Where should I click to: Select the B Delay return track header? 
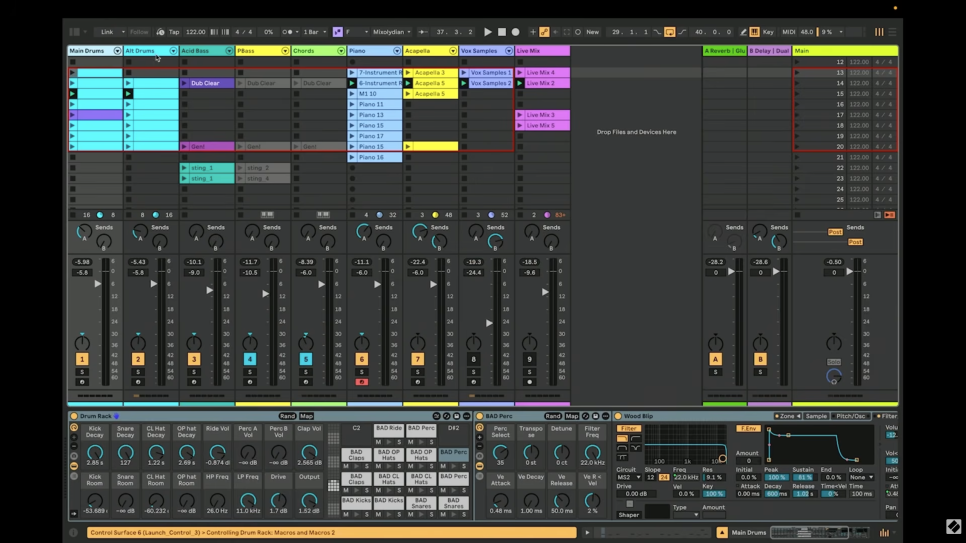pyautogui.click(x=769, y=51)
